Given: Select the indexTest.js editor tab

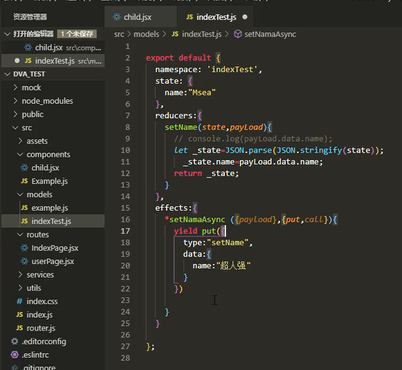Looking at the screenshot, I should click(x=216, y=17).
